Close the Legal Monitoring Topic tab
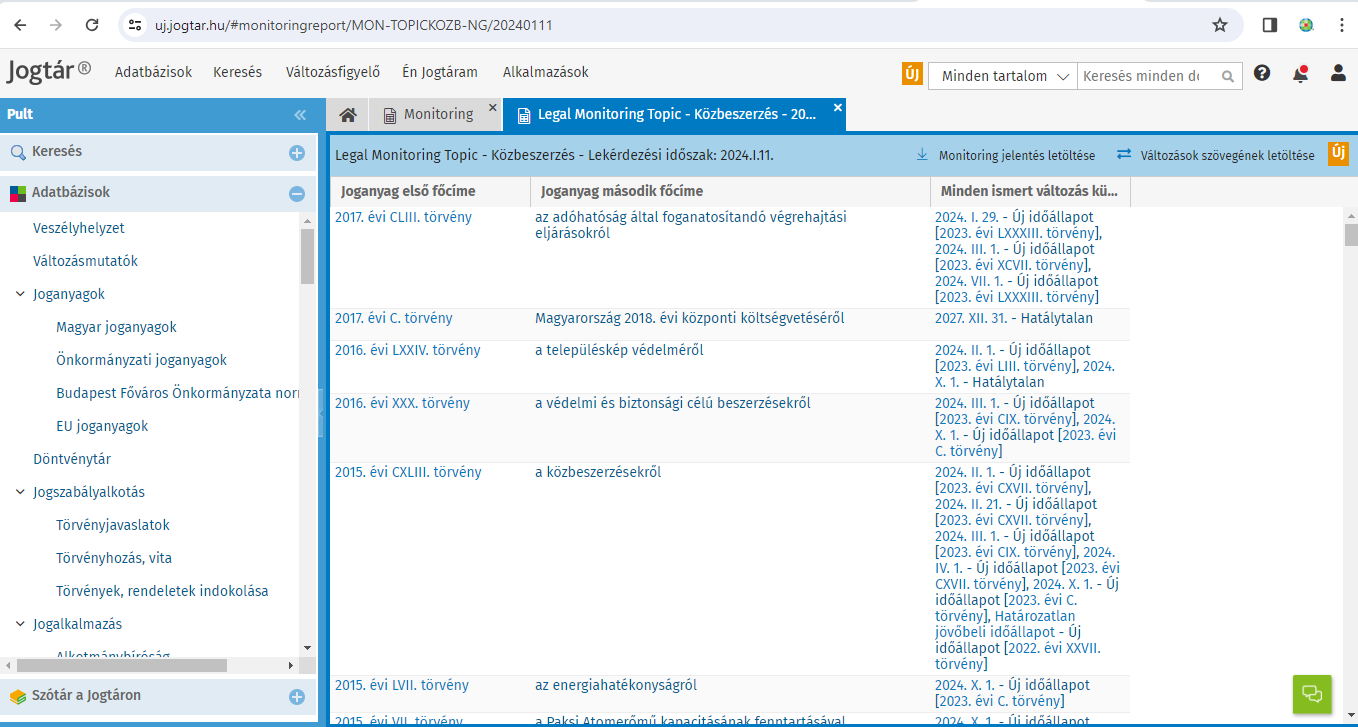This screenshot has width=1358, height=727. (838, 107)
